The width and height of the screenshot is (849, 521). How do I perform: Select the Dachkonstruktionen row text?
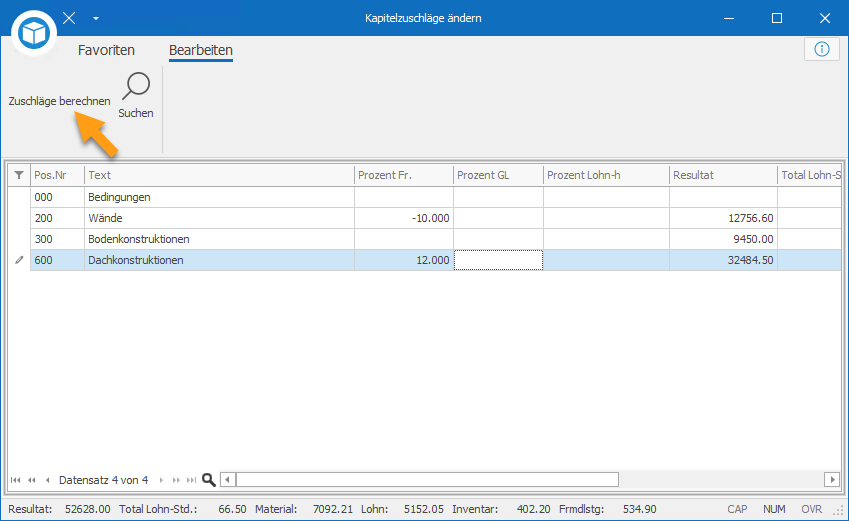(x=136, y=260)
